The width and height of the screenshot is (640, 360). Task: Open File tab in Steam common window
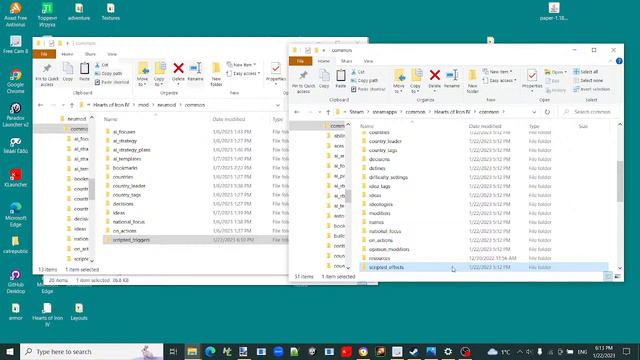point(300,61)
